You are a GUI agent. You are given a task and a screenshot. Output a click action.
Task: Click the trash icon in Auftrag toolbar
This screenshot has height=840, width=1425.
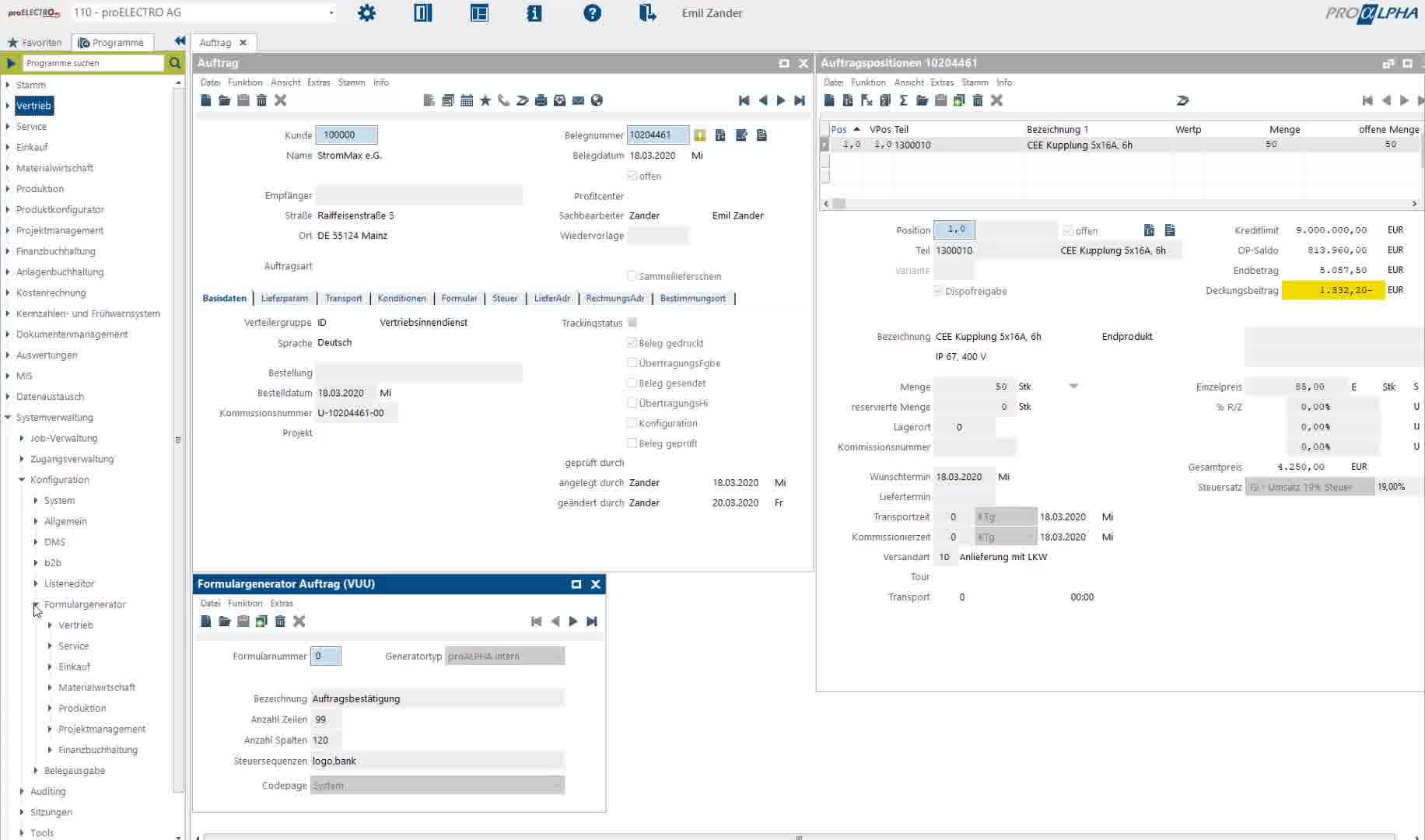coord(262,100)
